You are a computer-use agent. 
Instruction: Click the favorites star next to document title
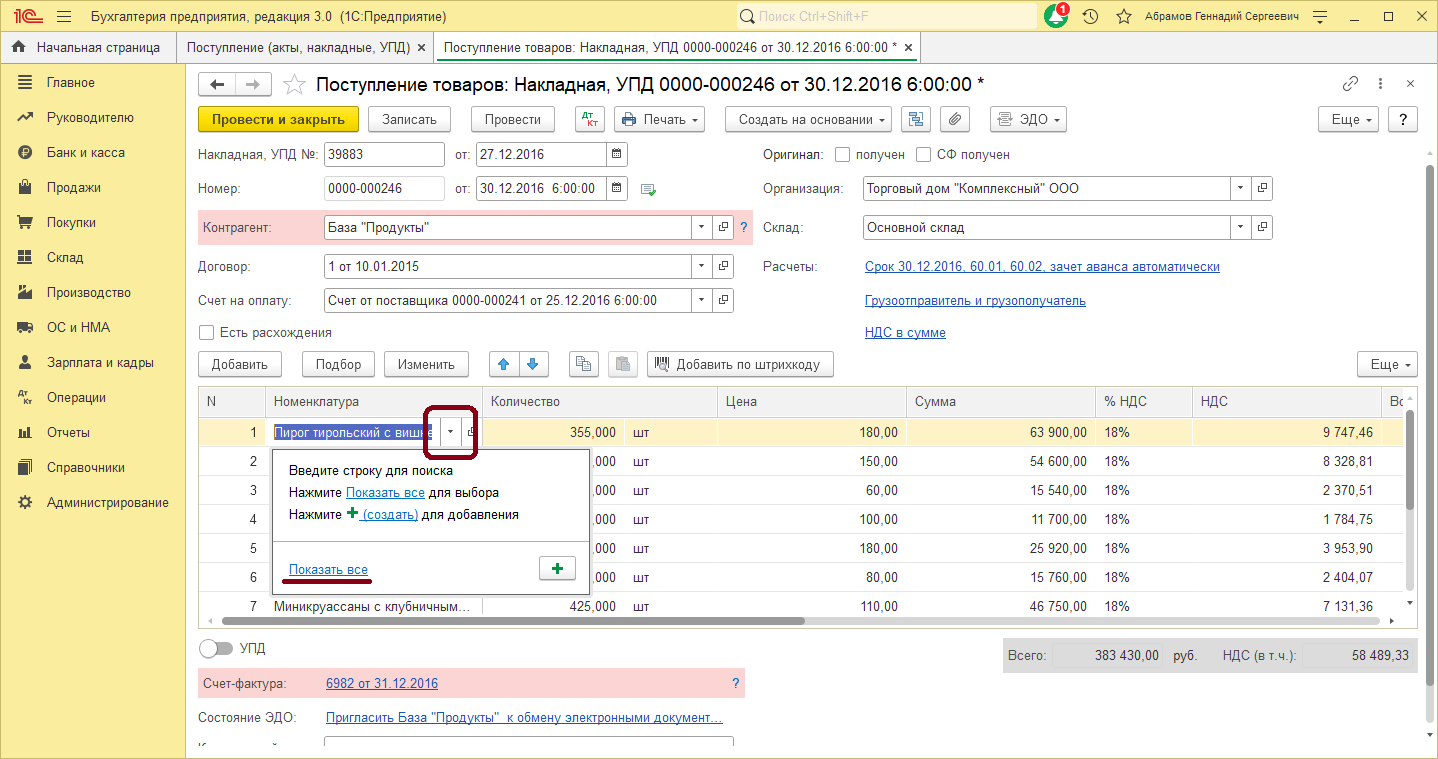pos(294,84)
